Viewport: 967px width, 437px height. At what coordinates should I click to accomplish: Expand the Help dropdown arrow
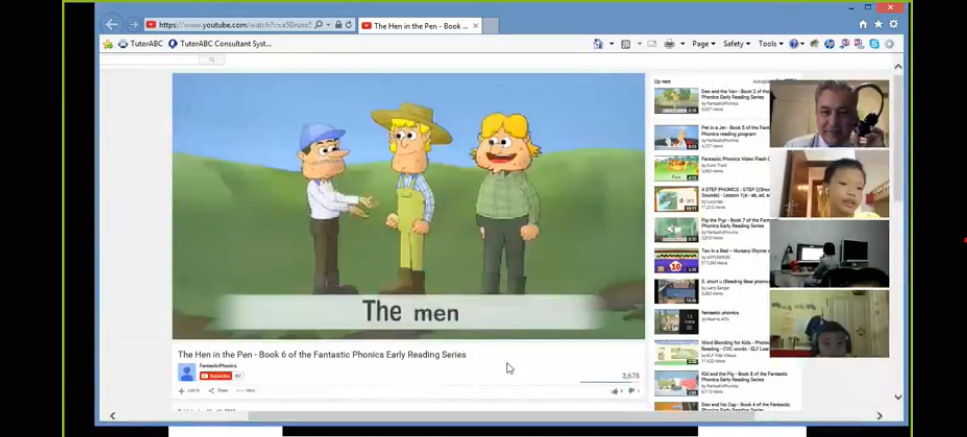pos(802,44)
